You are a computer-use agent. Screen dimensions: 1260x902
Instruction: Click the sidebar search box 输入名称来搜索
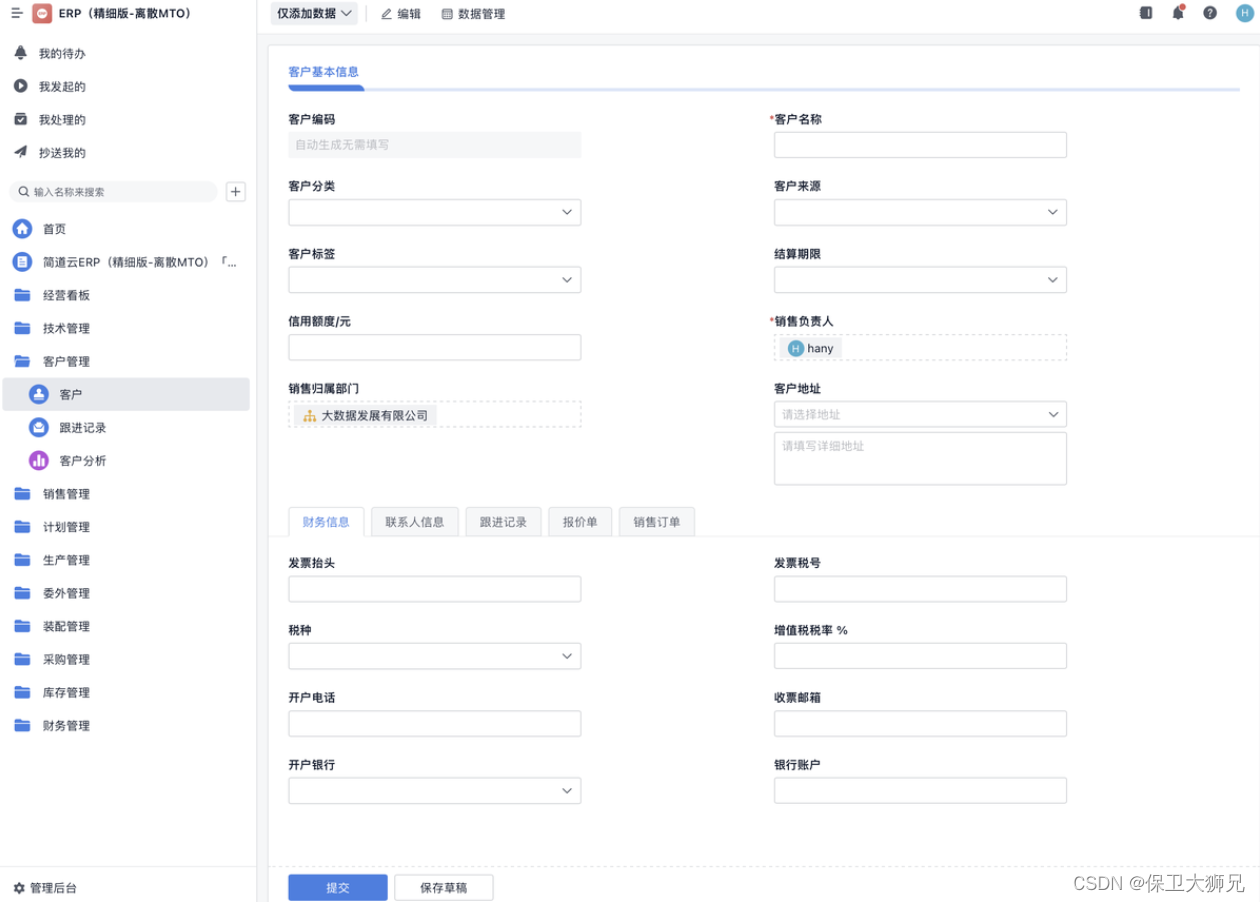click(x=113, y=191)
